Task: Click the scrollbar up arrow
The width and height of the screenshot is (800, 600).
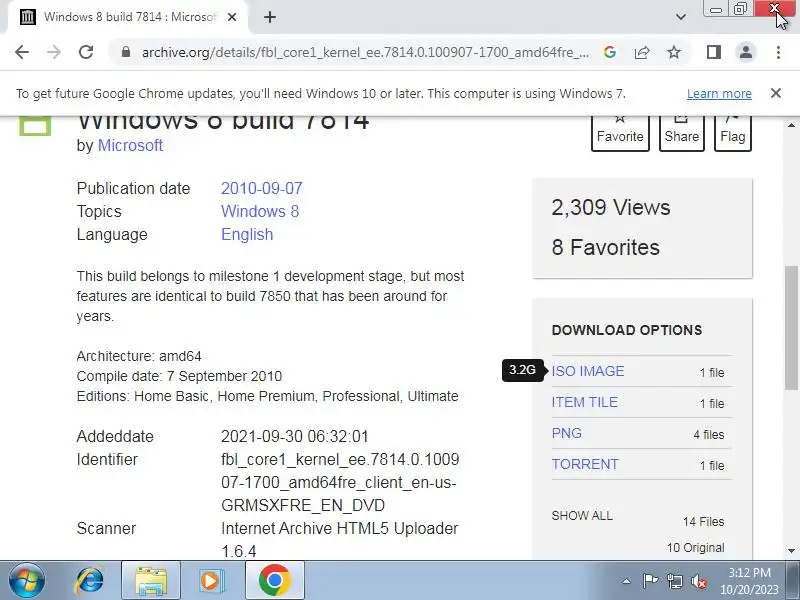Action: pos(791,125)
